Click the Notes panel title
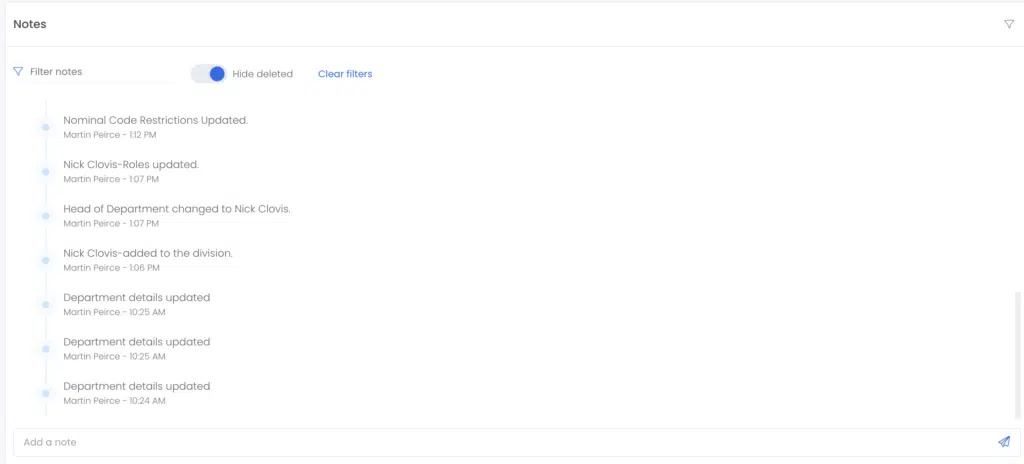The width and height of the screenshot is (1024, 464). tap(30, 24)
